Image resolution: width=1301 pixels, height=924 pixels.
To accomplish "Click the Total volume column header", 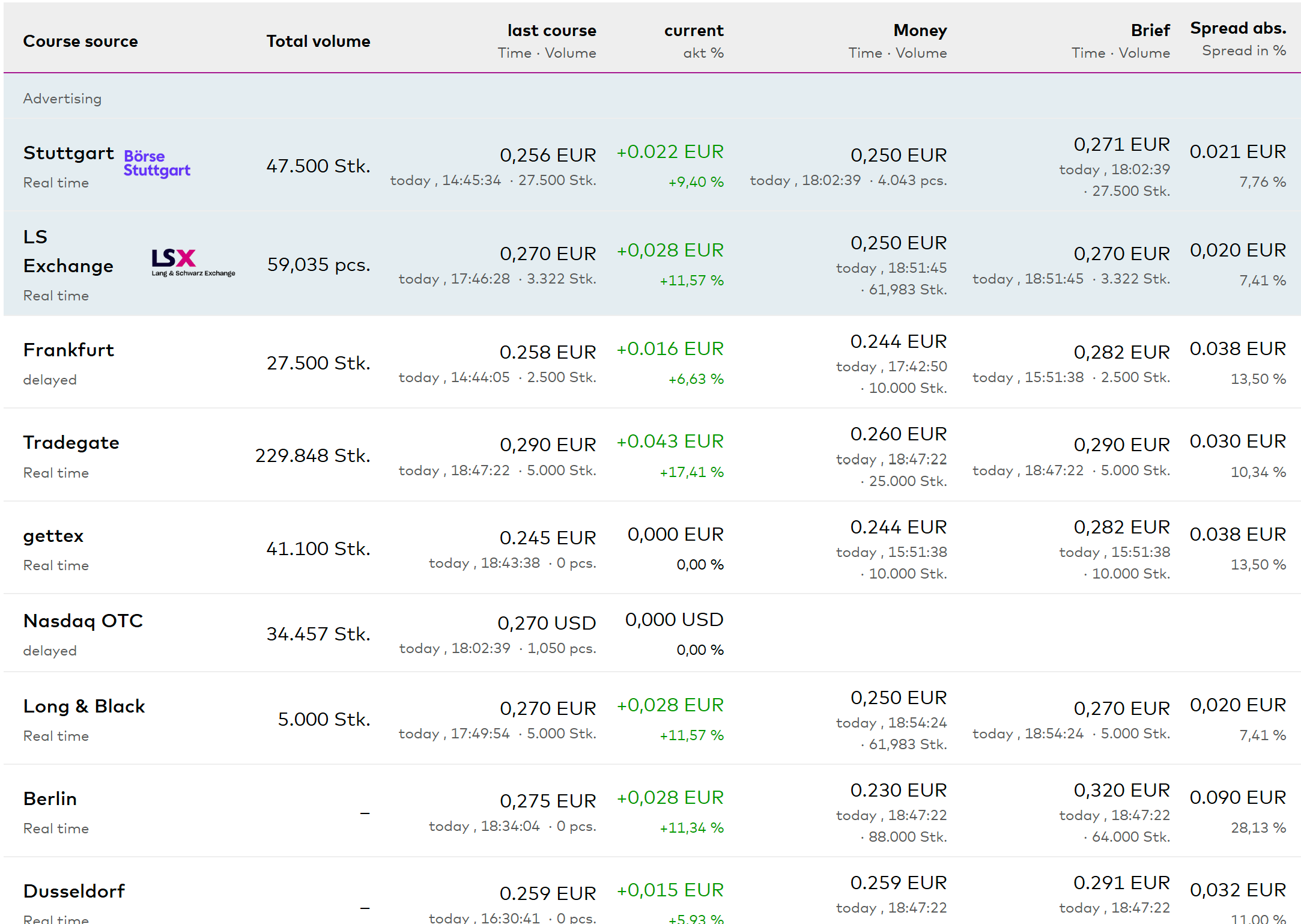I will pyautogui.click(x=318, y=41).
